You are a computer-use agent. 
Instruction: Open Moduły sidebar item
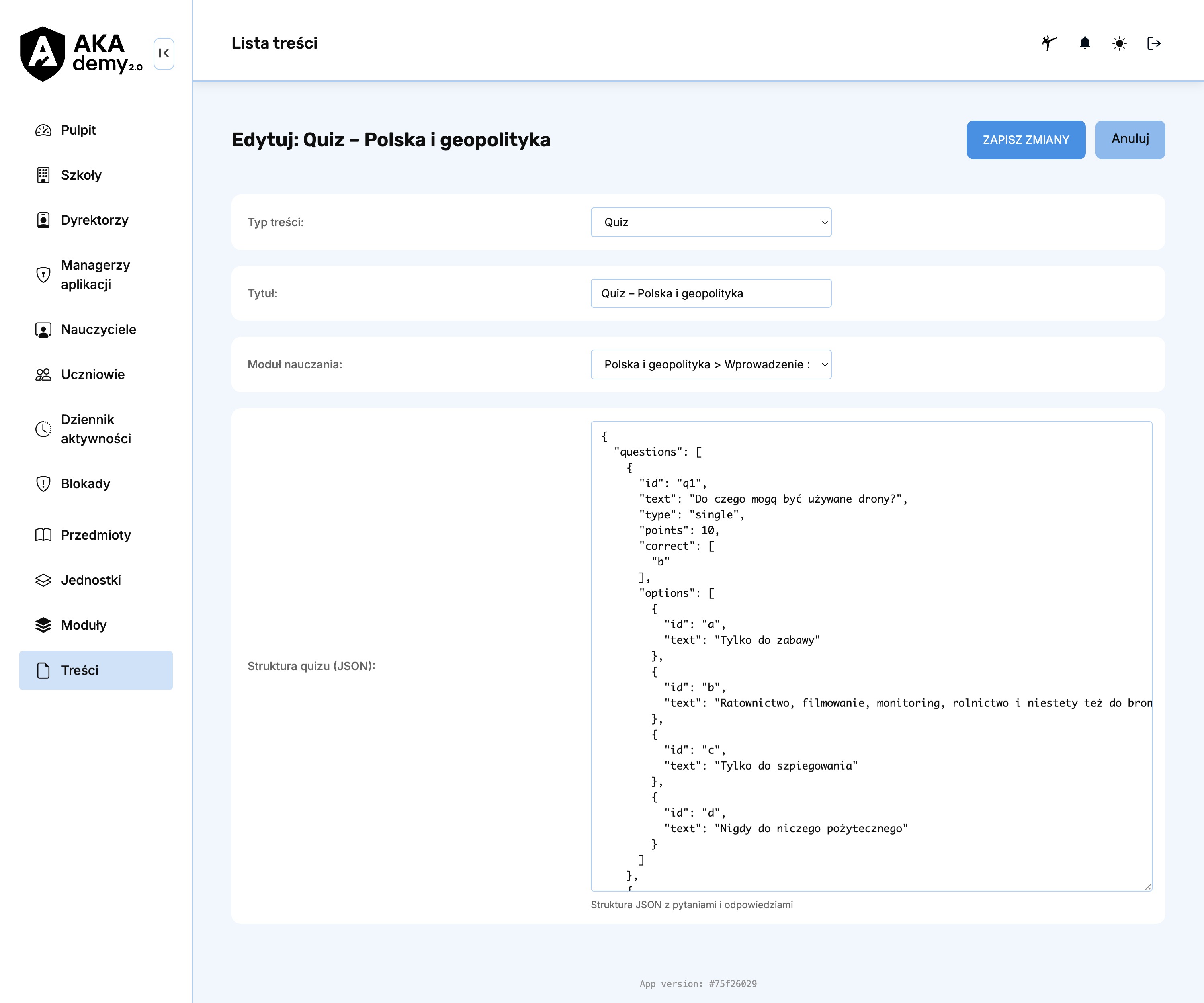click(84, 625)
